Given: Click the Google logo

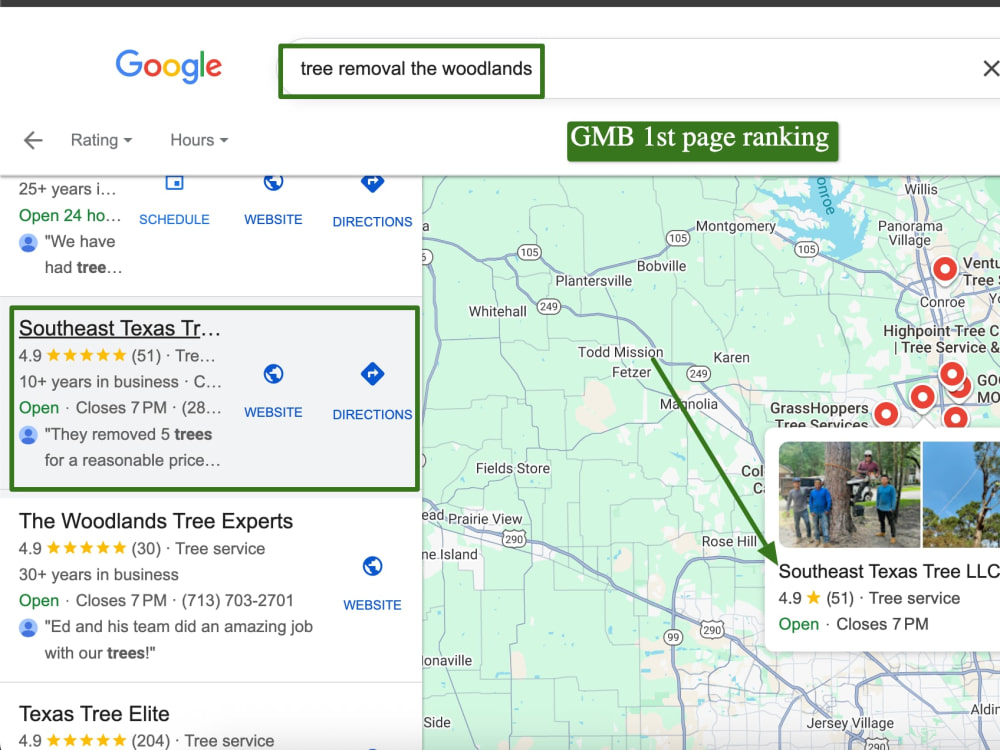Looking at the screenshot, I should (x=168, y=66).
